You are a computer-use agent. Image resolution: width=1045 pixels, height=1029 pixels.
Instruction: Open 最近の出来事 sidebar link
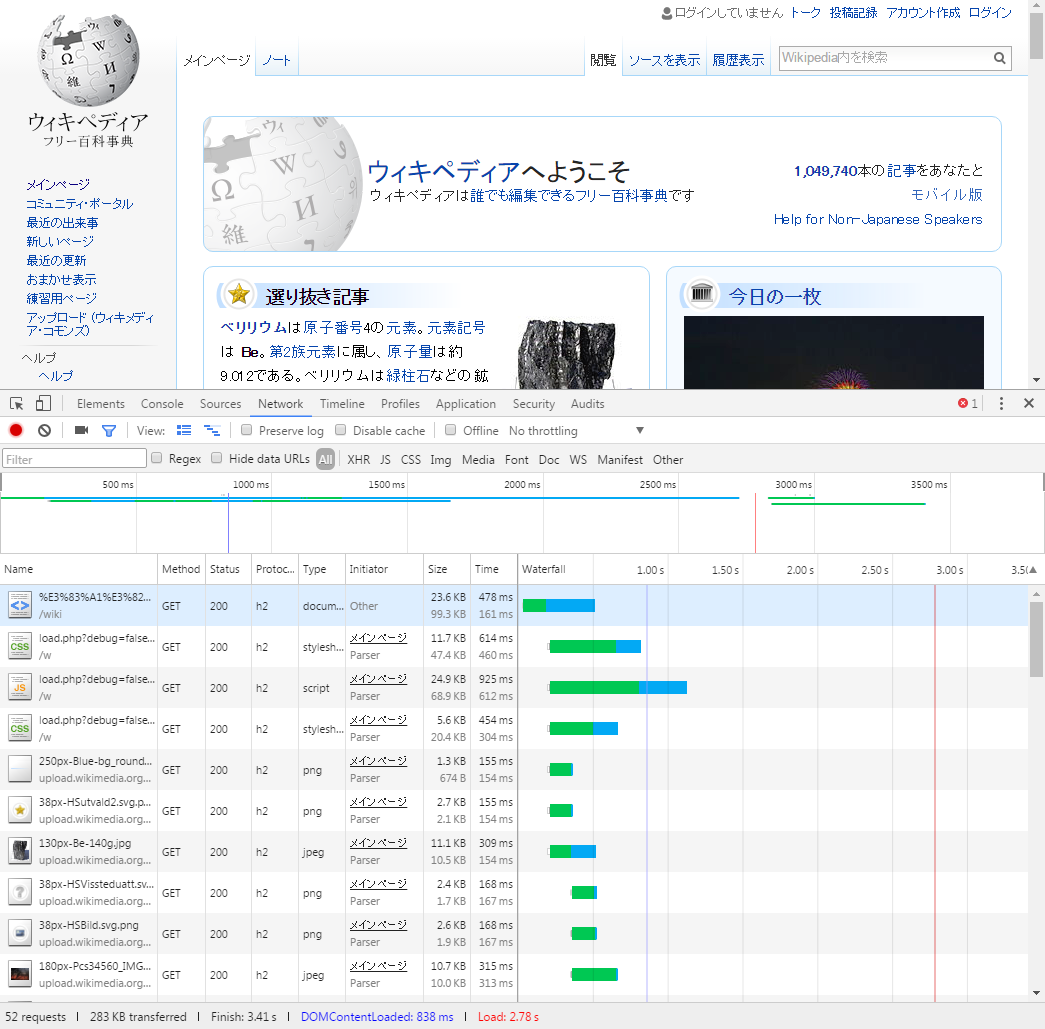[63, 223]
